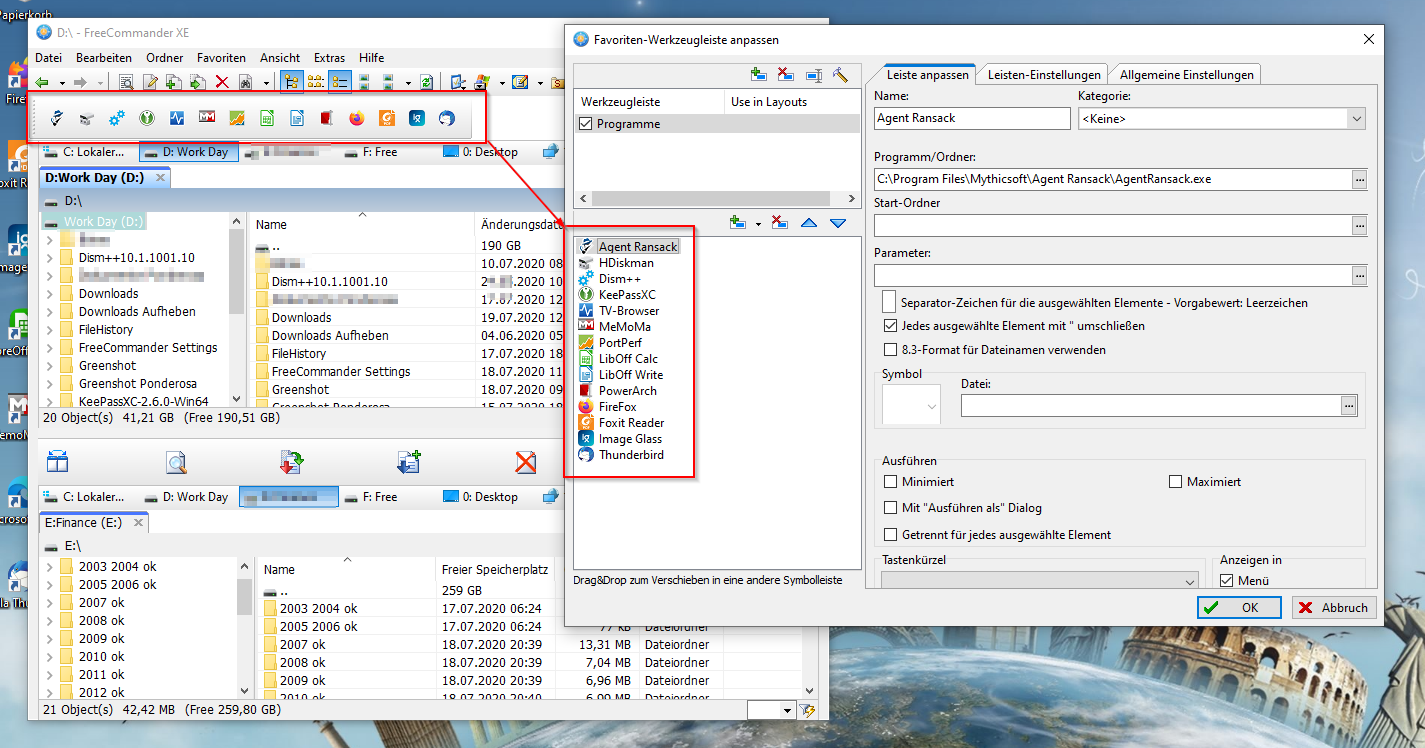The height and width of the screenshot is (748, 1425).
Task: Open the Tastenkürzel dropdown
Action: (1189, 581)
